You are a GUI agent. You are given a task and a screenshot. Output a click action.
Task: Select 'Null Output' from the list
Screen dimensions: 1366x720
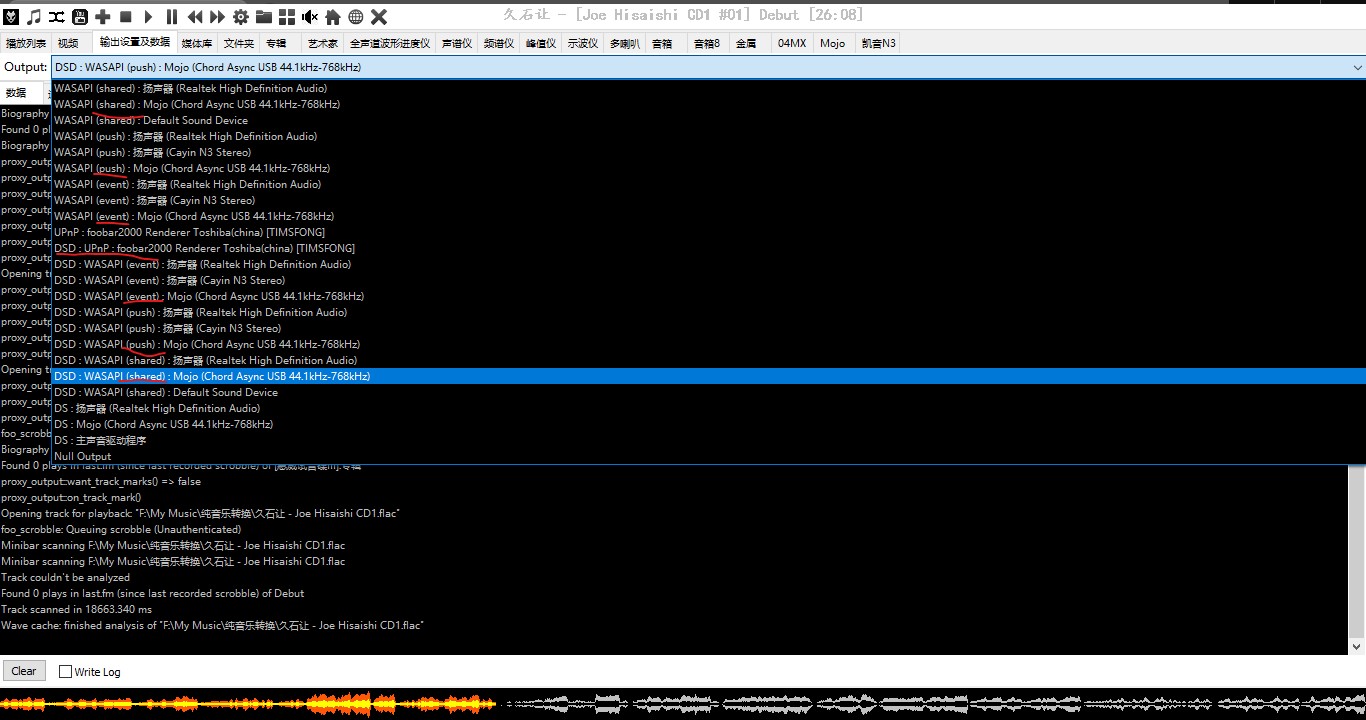[83, 456]
